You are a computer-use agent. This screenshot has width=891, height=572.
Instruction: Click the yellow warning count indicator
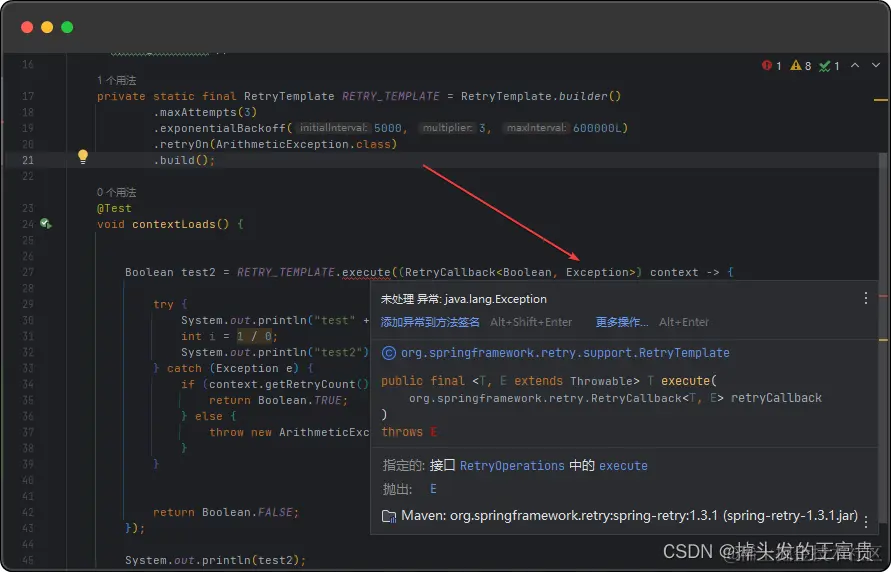tap(801, 66)
